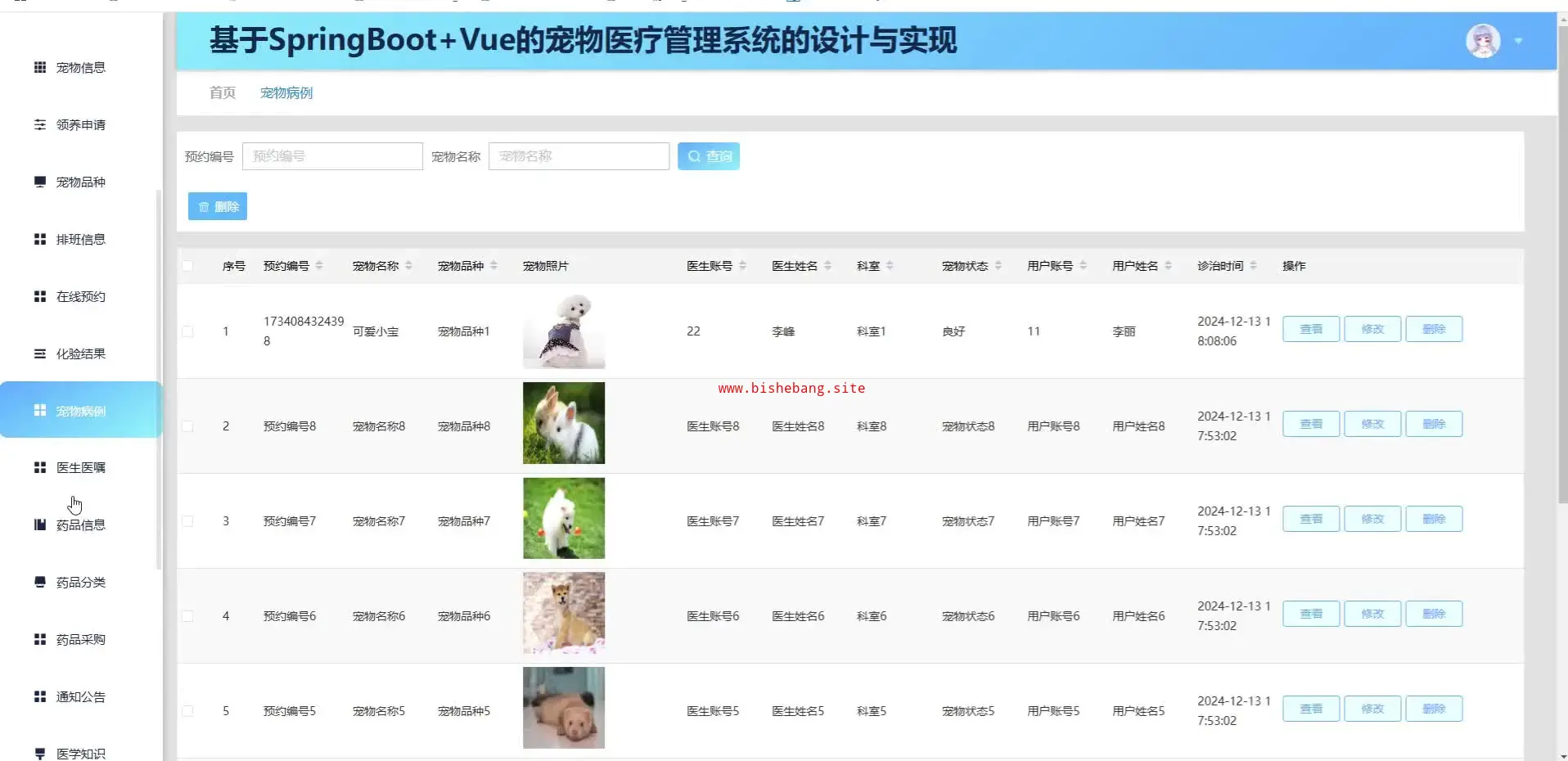Click 查看 for 预约编号6 row

1311,614
